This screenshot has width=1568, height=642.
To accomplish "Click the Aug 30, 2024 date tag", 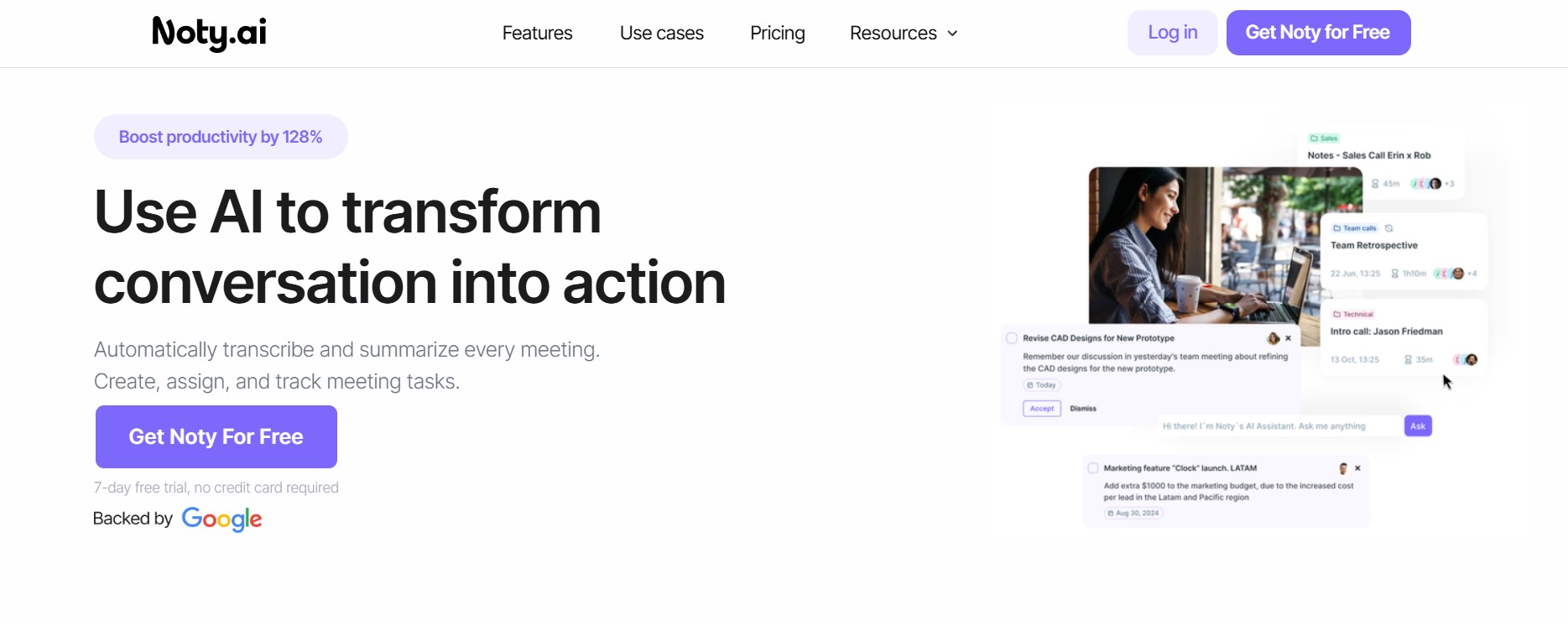I will click(x=1133, y=513).
